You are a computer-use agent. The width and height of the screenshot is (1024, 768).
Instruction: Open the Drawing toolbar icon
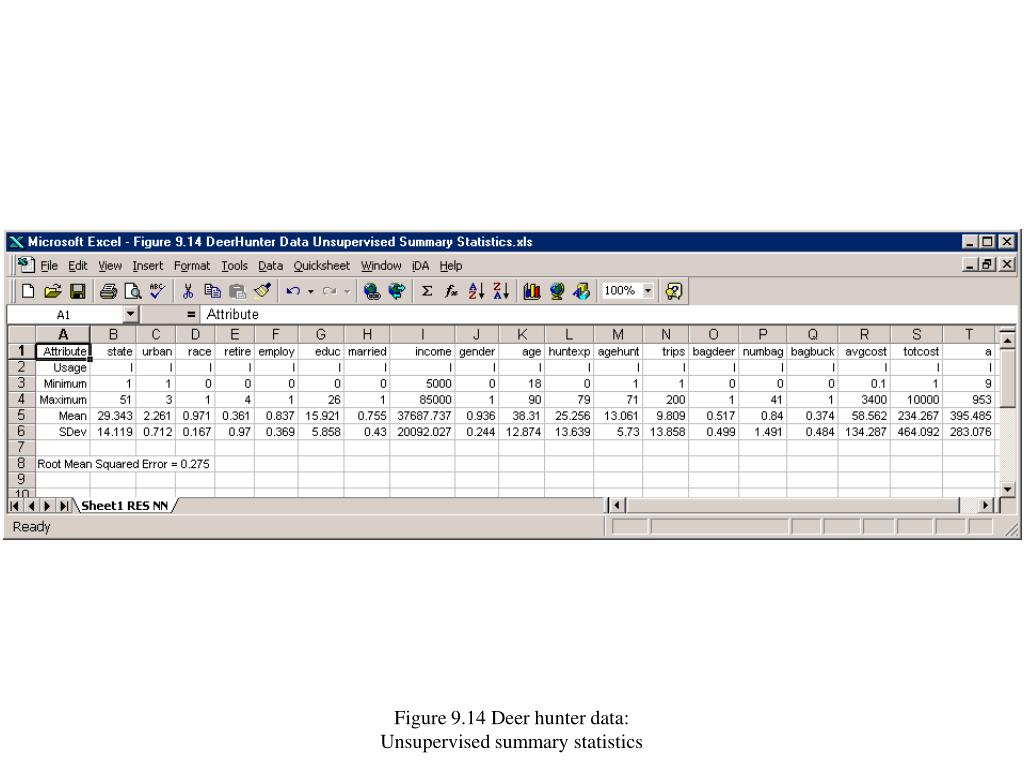tap(581, 291)
